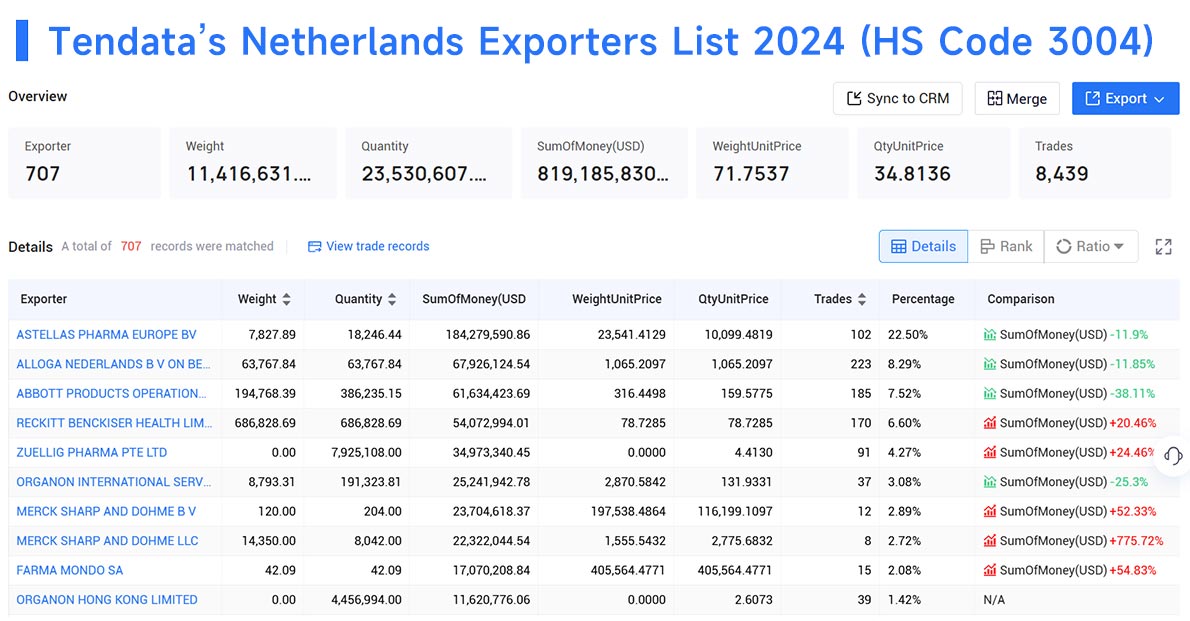Open the Export function via its icon

pos(1092,98)
